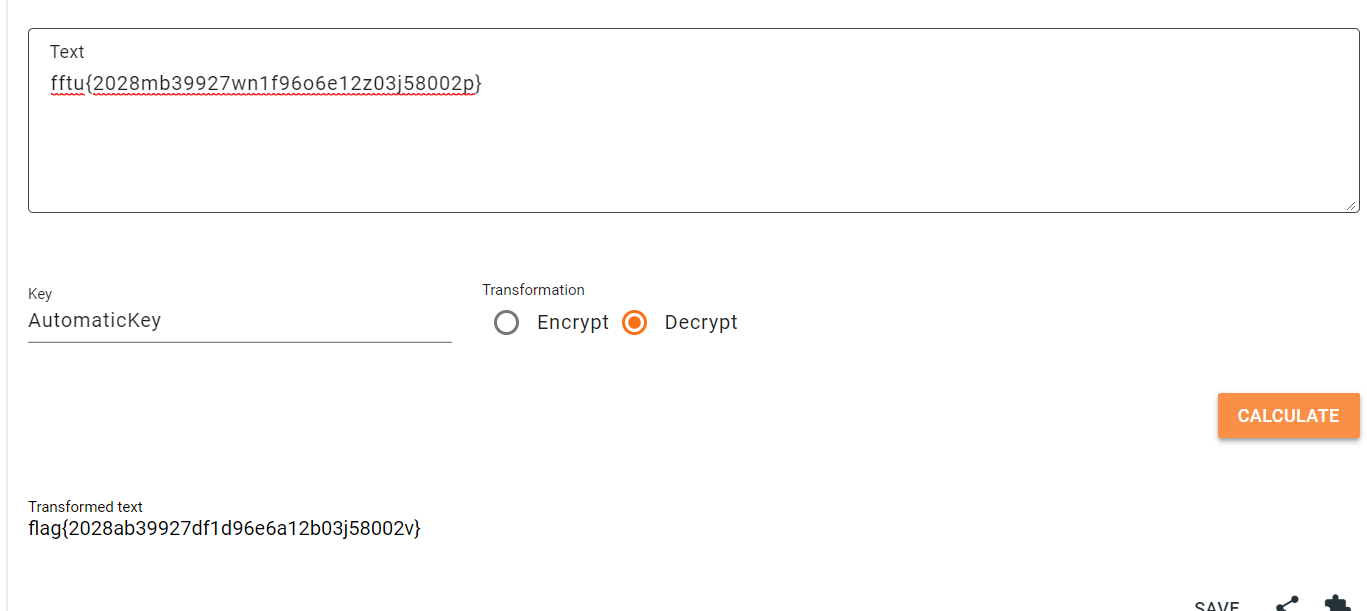The image size is (1367, 611).
Task: Click the SAVE button
Action: [1217, 606]
